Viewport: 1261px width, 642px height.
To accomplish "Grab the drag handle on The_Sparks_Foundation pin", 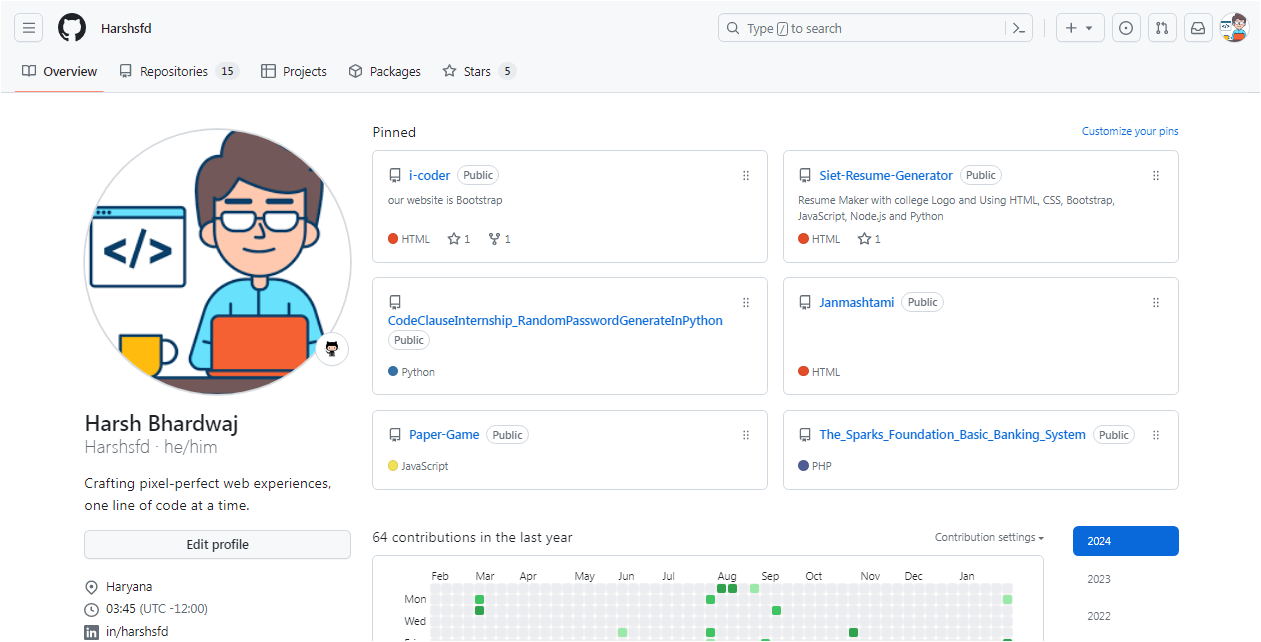I will (1156, 435).
